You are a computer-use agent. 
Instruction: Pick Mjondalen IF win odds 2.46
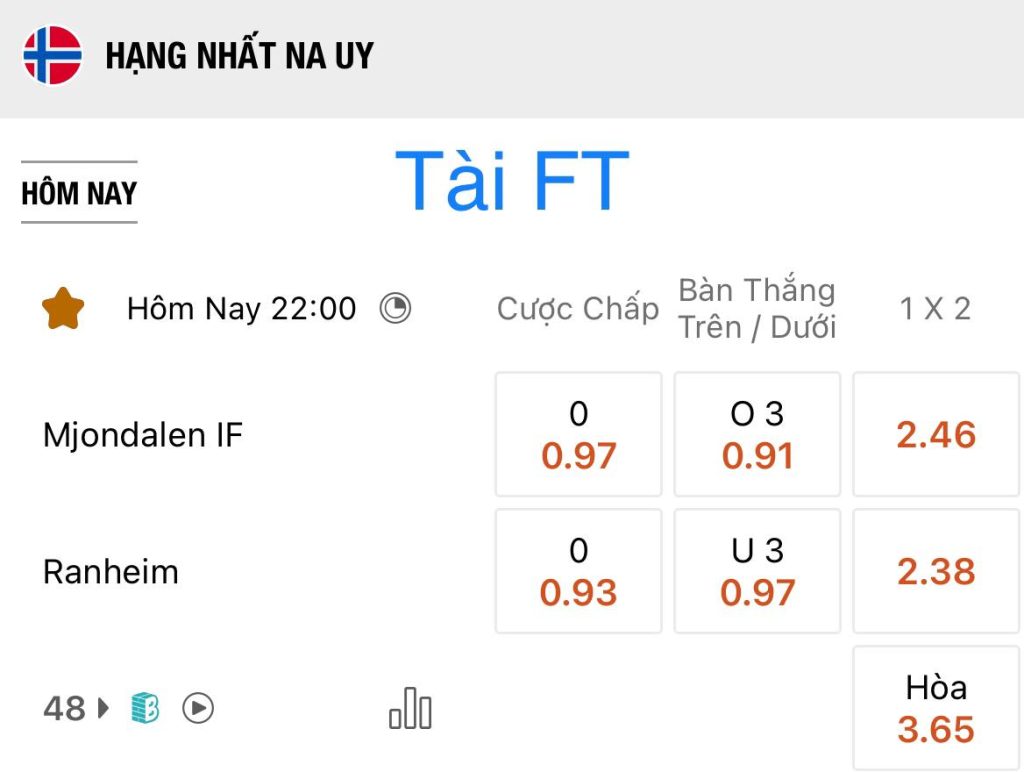tap(936, 434)
